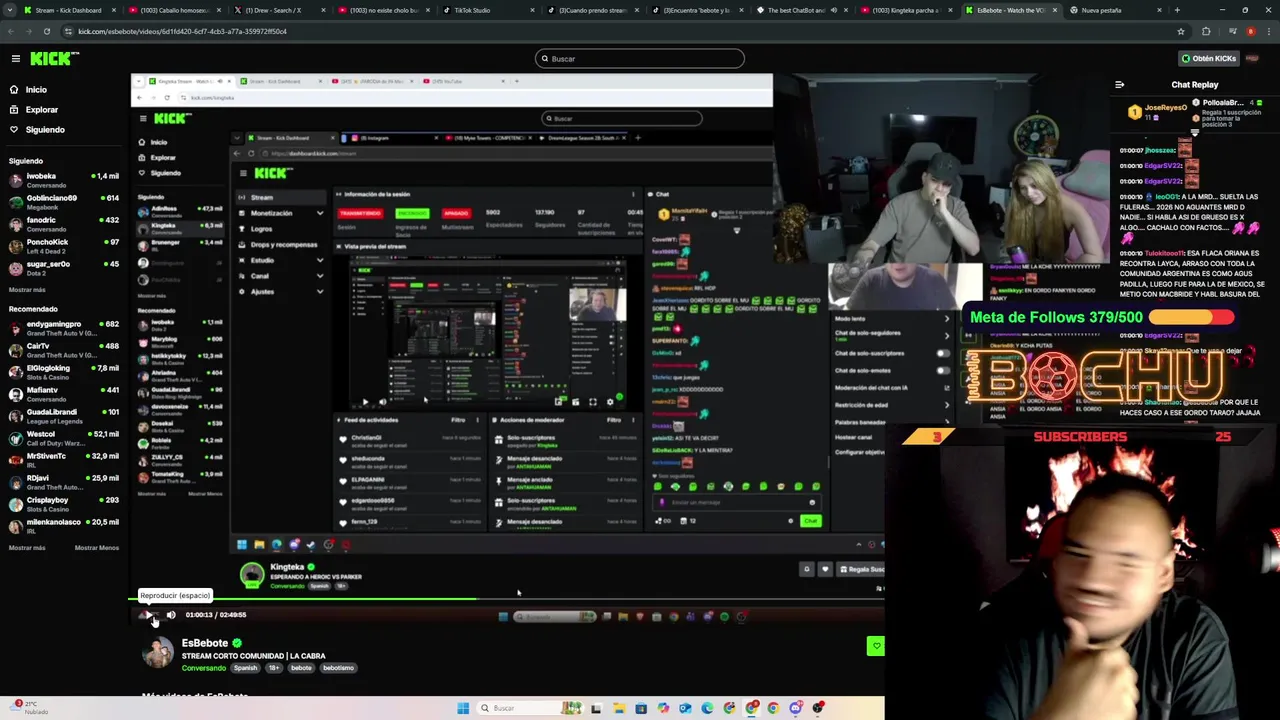Open the MrStivenTc recommended channel

tap(64, 460)
